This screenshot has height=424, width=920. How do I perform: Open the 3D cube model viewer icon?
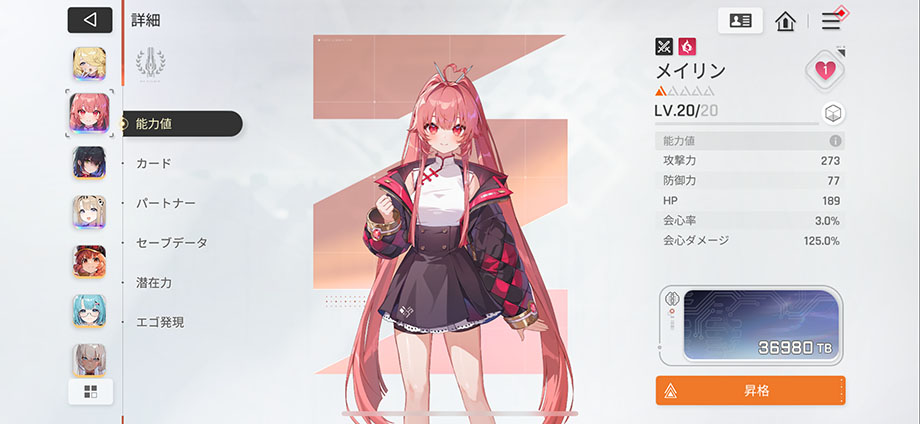pyautogui.click(x=832, y=113)
